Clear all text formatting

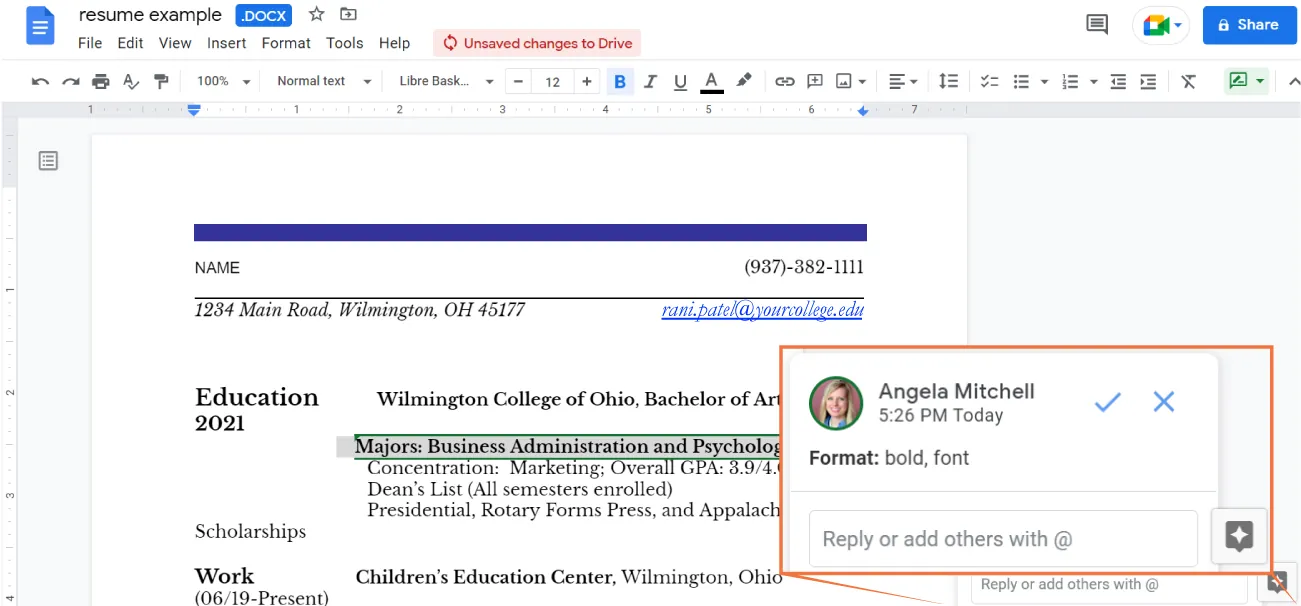(1188, 81)
